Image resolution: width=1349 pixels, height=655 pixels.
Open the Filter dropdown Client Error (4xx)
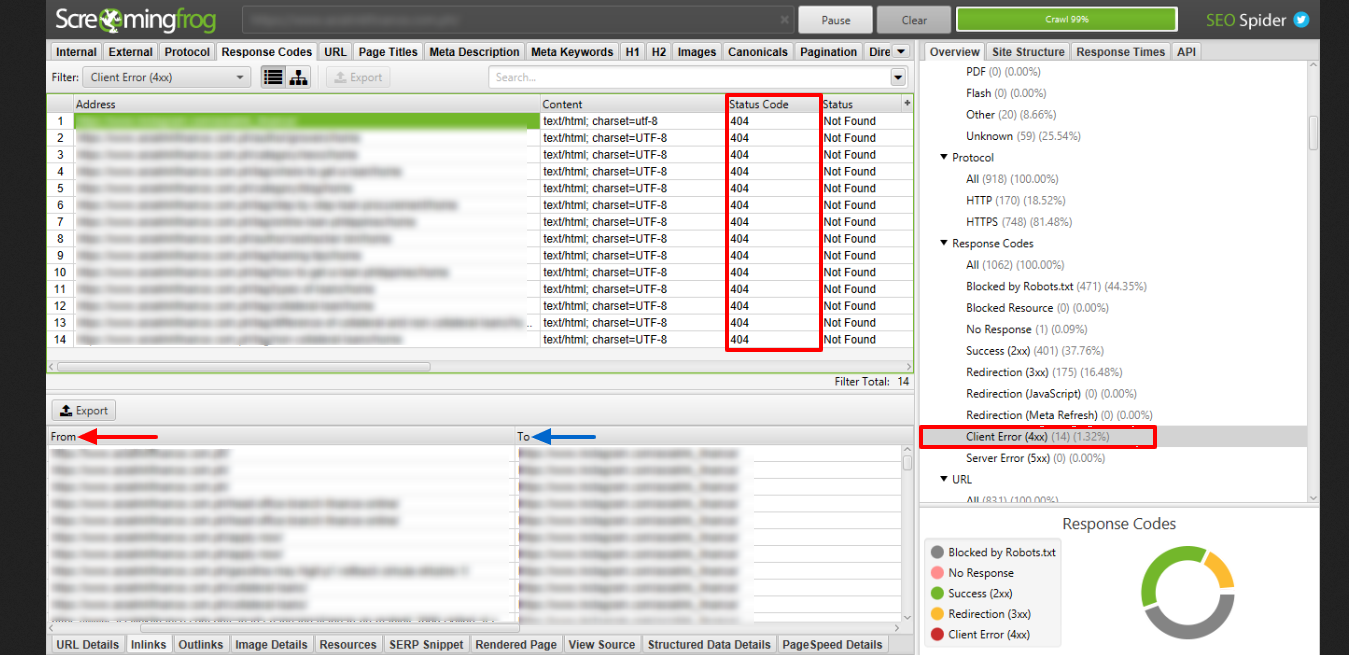pyautogui.click(x=166, y=77)
